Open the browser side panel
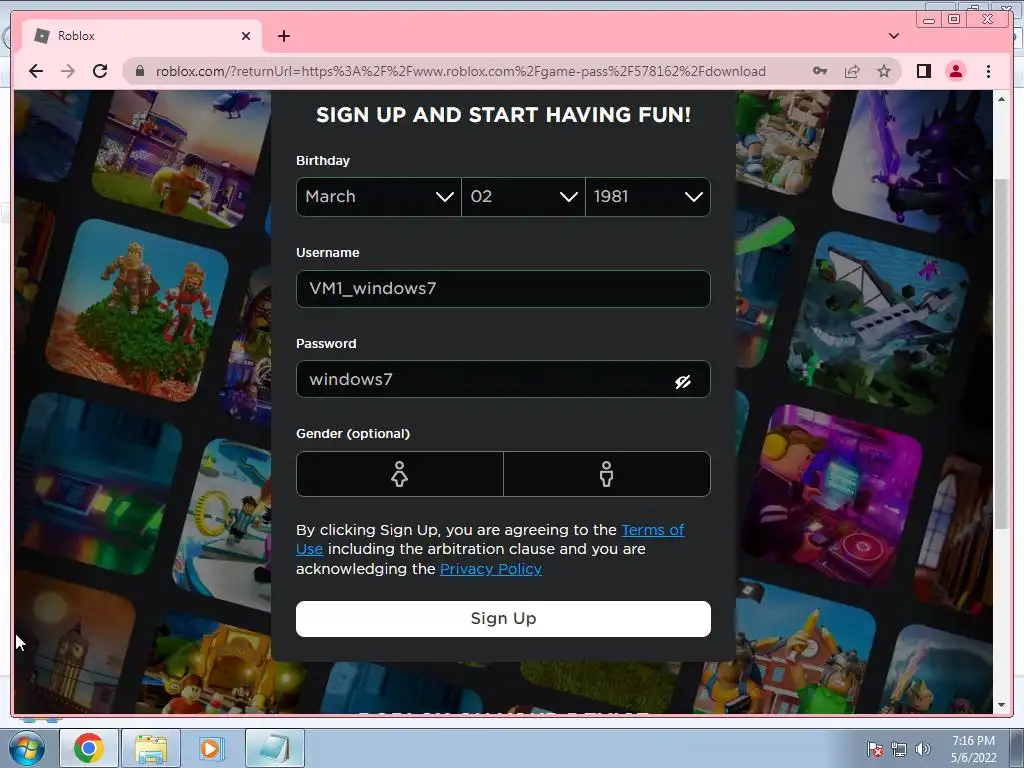Viewport: 1024px width, 768px height. [923, 71]
